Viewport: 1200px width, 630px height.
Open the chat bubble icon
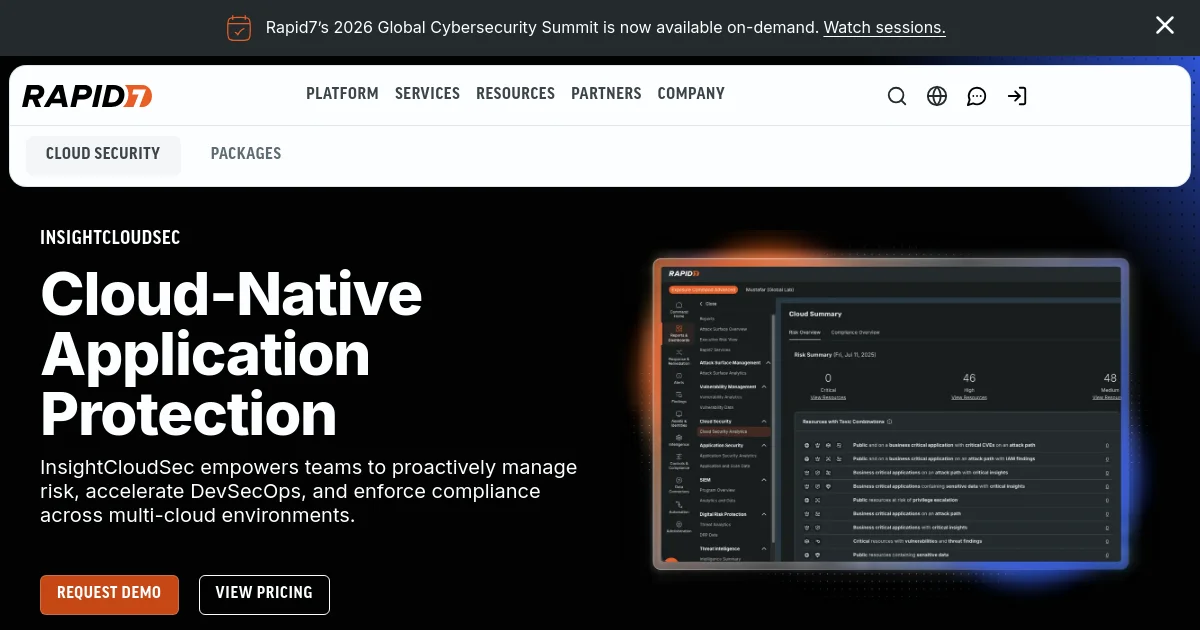pos(977,96)
